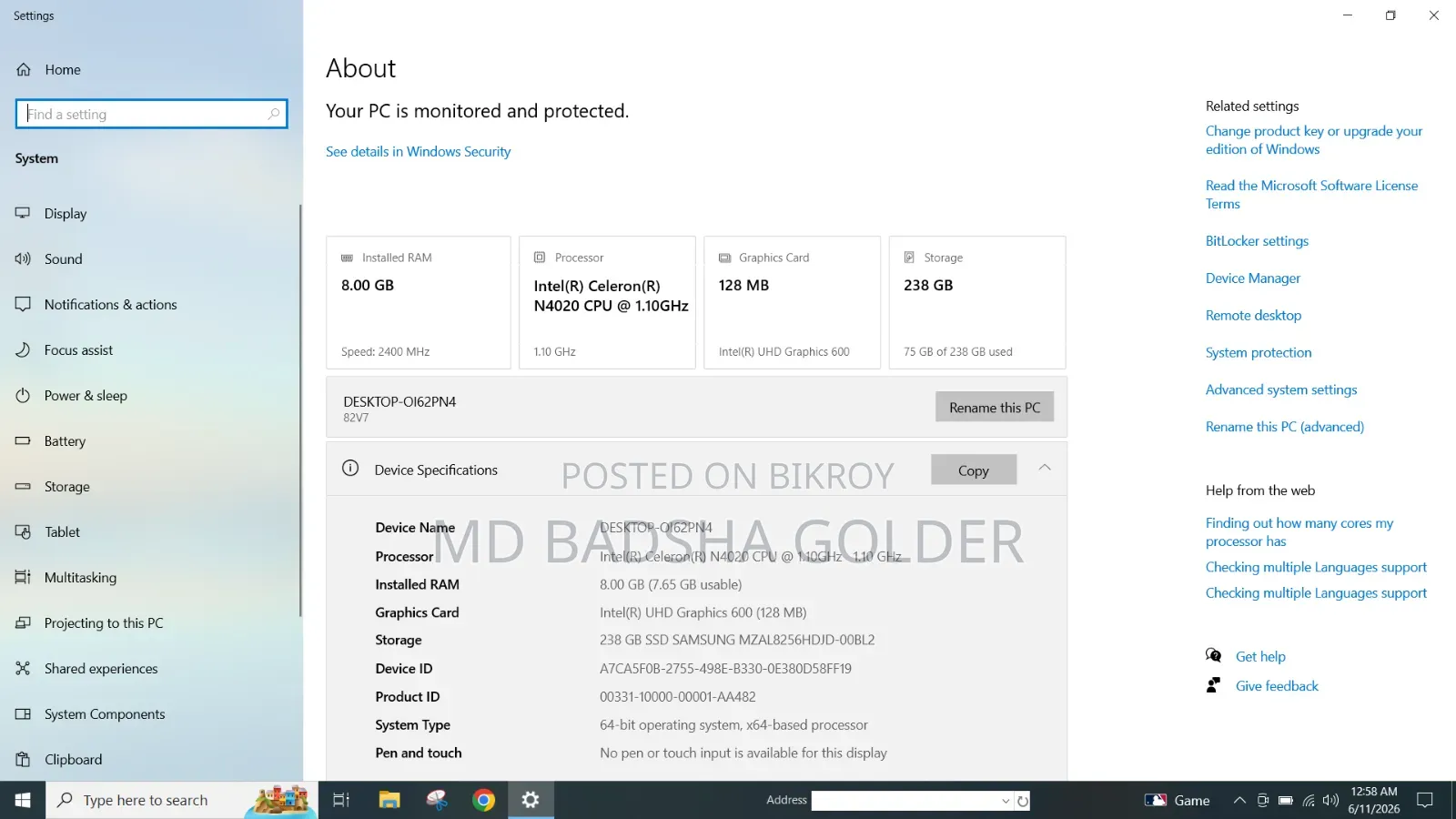The height and width of the screenshot is (819, 1456).
Task: Click the volume icon in tray
Action: click(1330, 801)
